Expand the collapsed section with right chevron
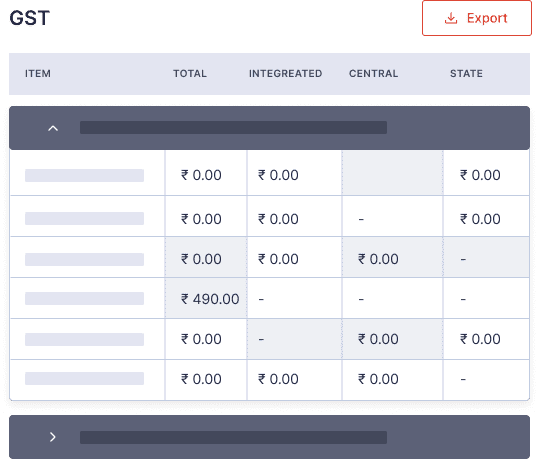 tap(53, 437)
